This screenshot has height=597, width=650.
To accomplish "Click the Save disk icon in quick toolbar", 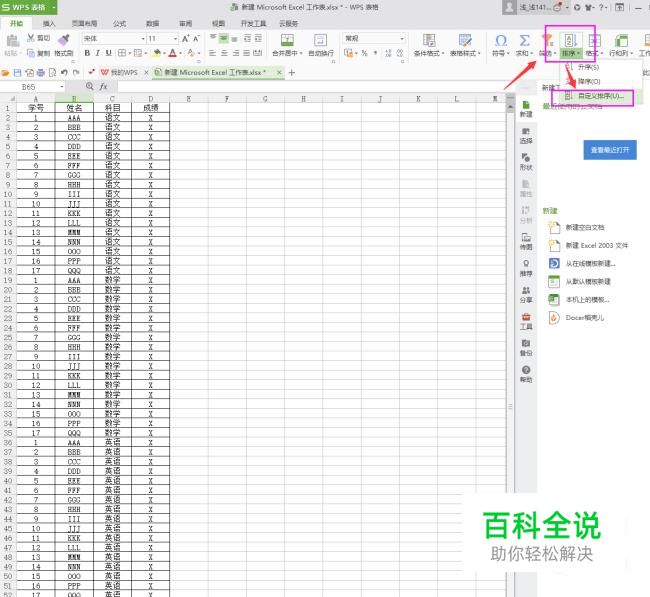I will click(x=17, y=73).
